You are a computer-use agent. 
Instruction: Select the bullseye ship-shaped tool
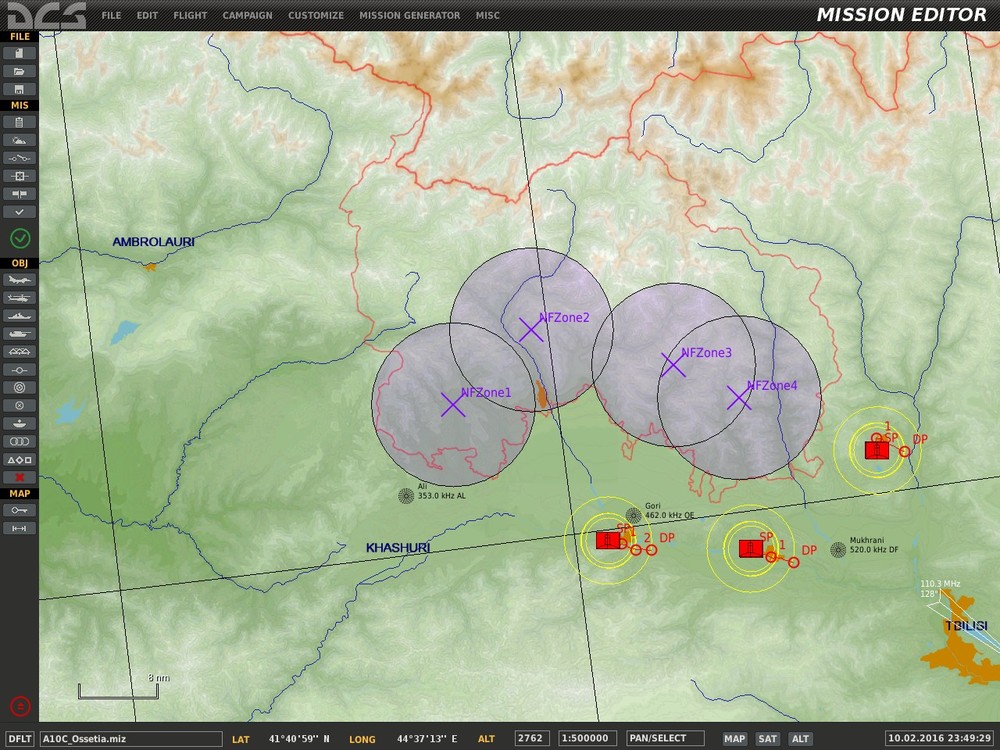(19, 423)
